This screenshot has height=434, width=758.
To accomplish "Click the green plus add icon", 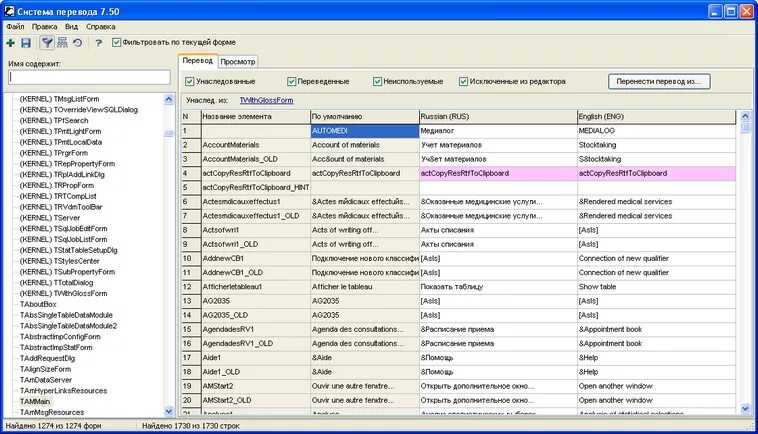I will (11, 43).
